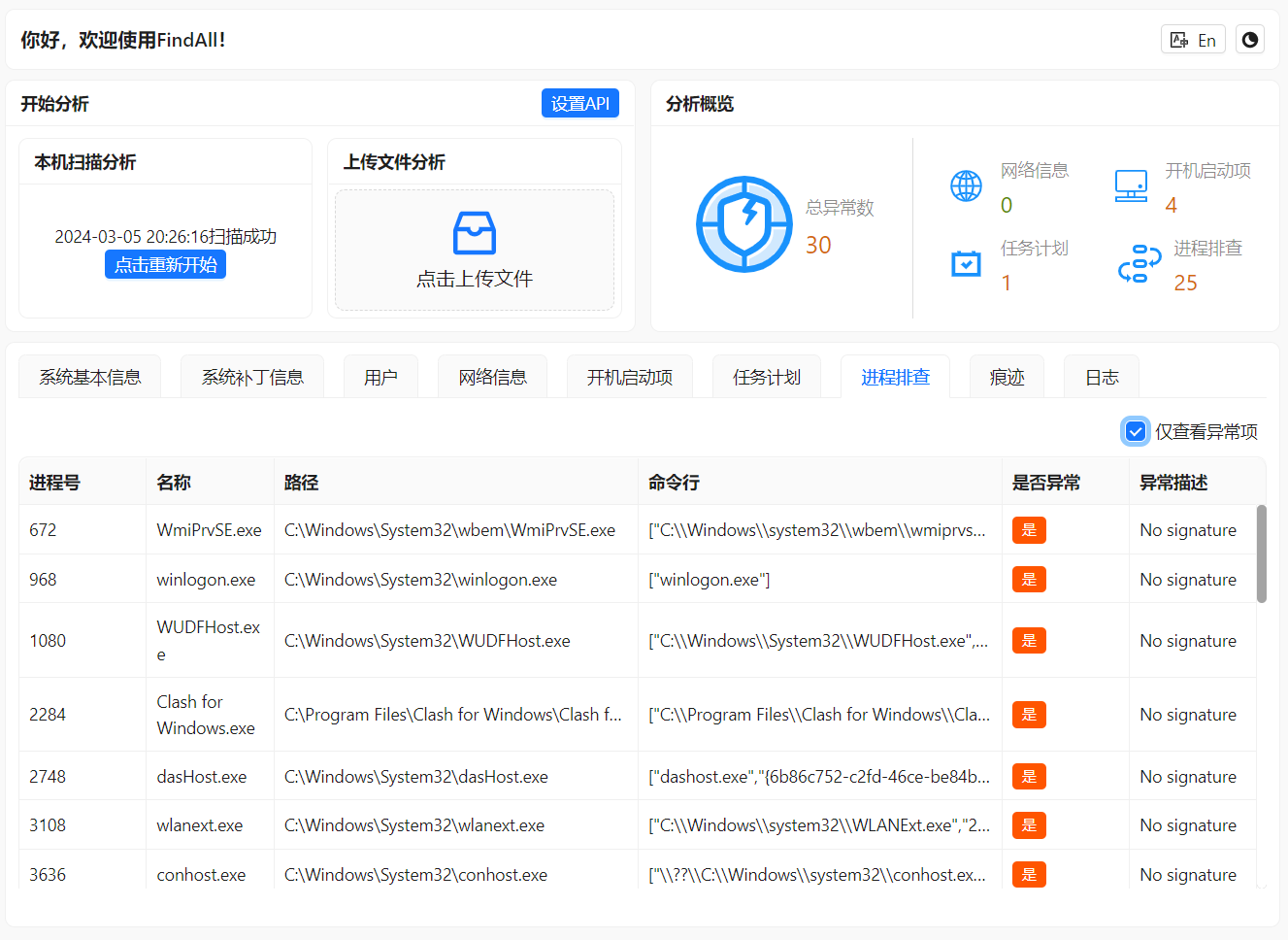The width and height of the screenshot is (1288, 940).
Task: Switch to the 日志 tab
Action: click(1102, 377)
